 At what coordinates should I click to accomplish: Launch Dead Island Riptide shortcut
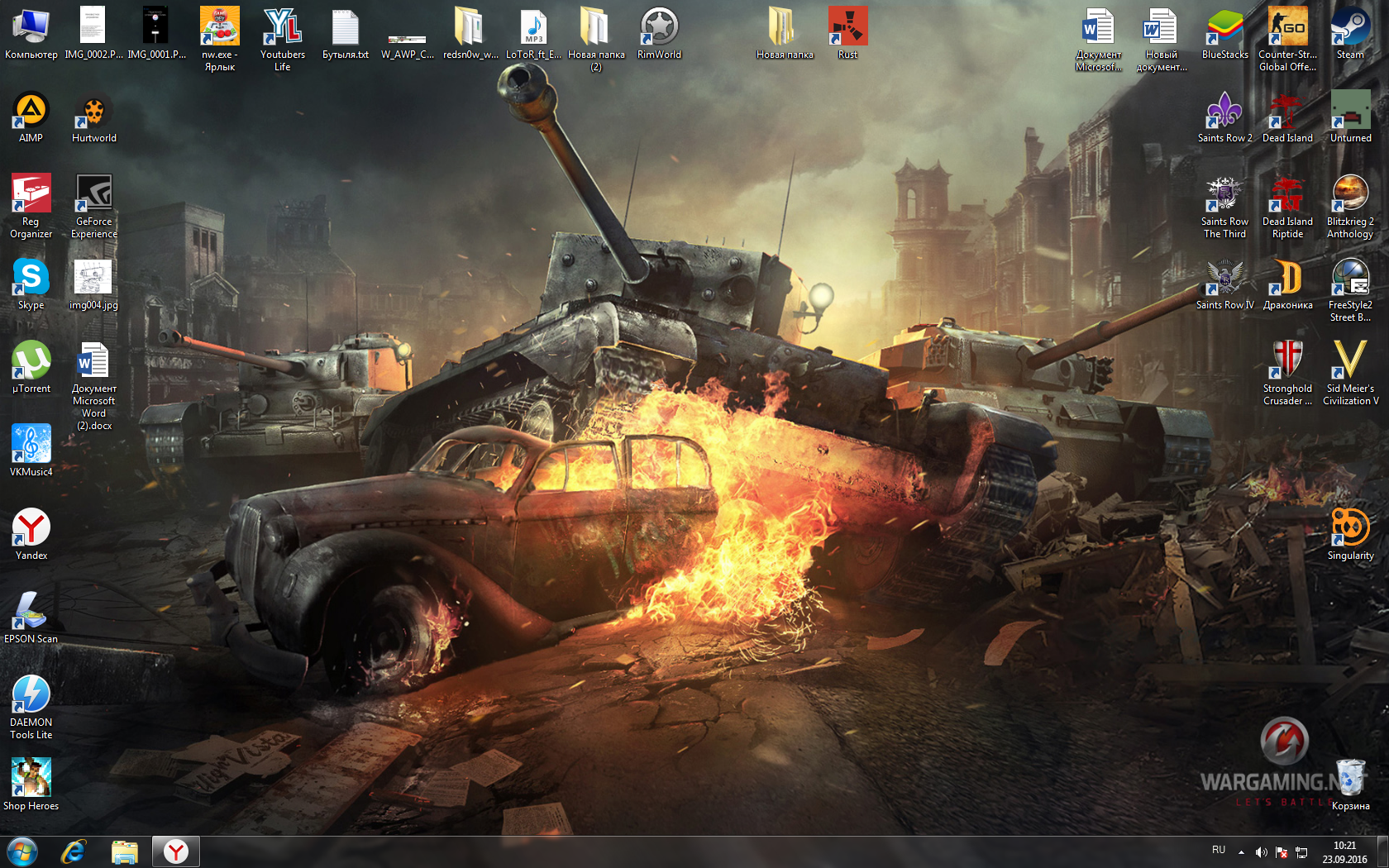pos(1287,206)
